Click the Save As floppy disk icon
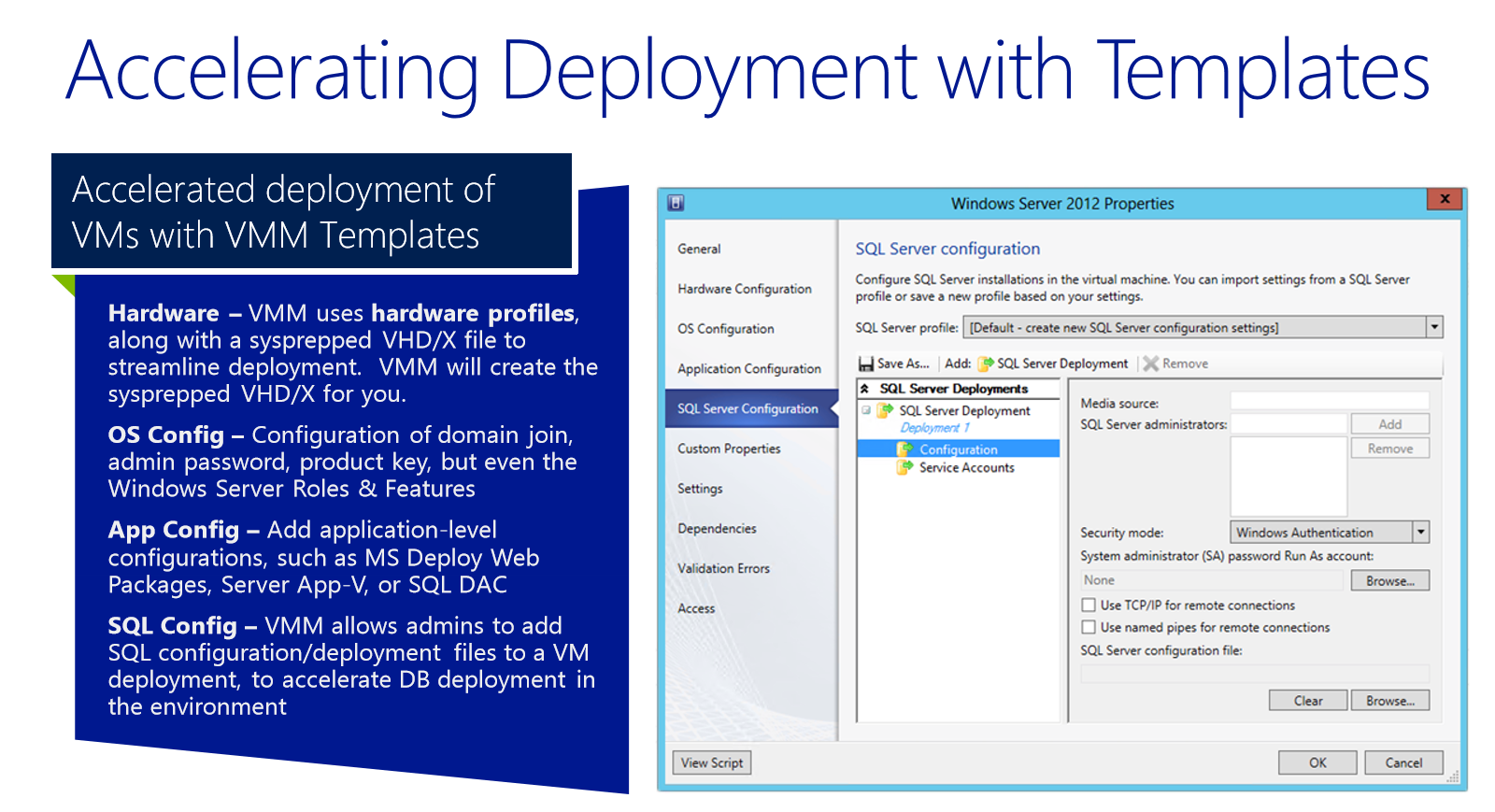 pyautogui.click(x=866, y=363)
